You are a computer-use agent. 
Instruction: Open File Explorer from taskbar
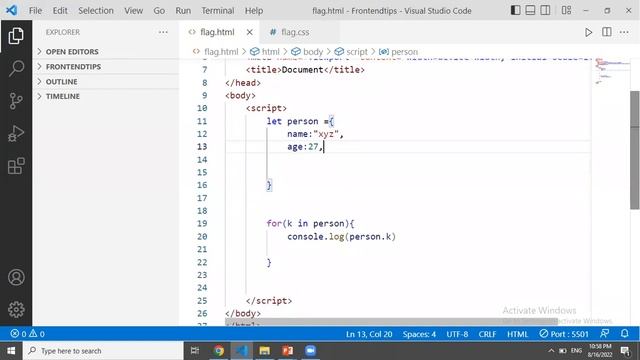pyautogui.click(x=264, y=351)
